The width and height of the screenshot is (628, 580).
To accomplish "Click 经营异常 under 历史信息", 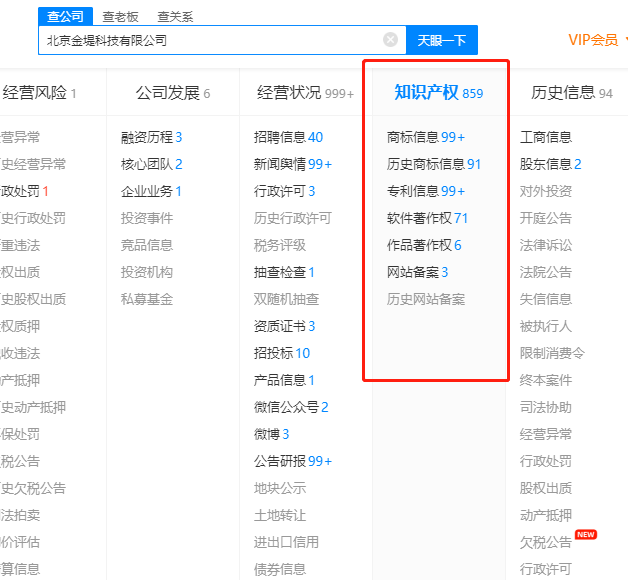I will (x=545, y=434).
